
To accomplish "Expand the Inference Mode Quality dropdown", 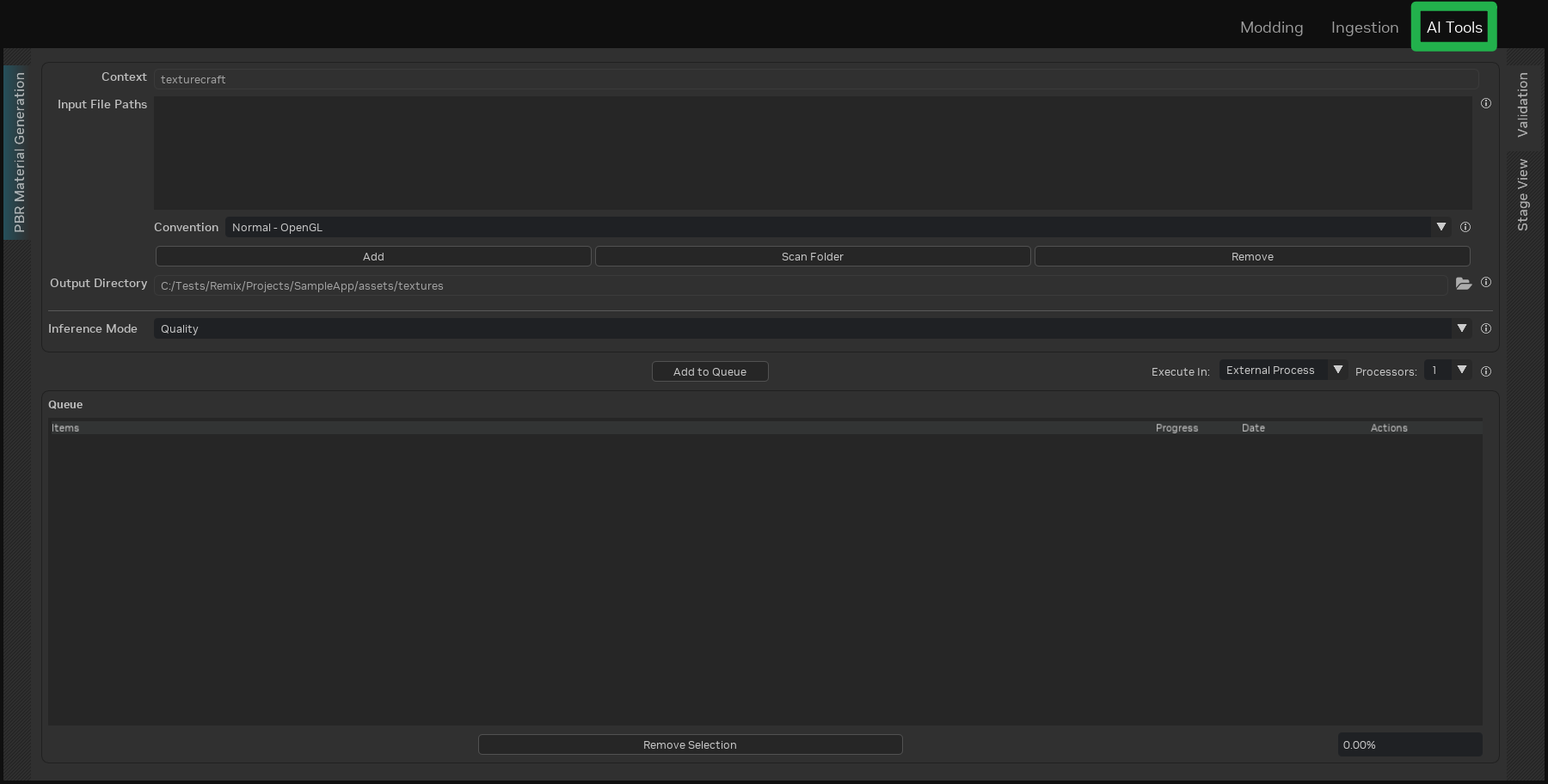I will tap(1462, 328).
